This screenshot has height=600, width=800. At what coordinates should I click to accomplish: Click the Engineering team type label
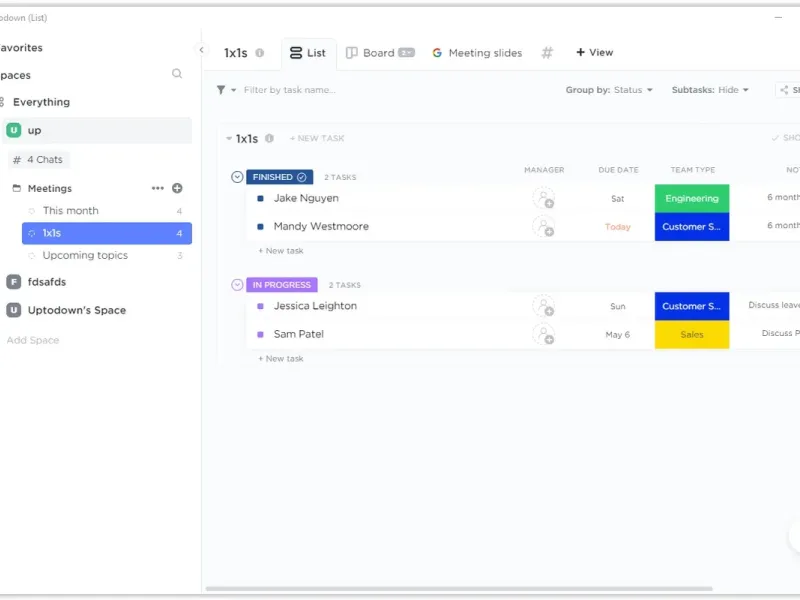coord(691,198)
